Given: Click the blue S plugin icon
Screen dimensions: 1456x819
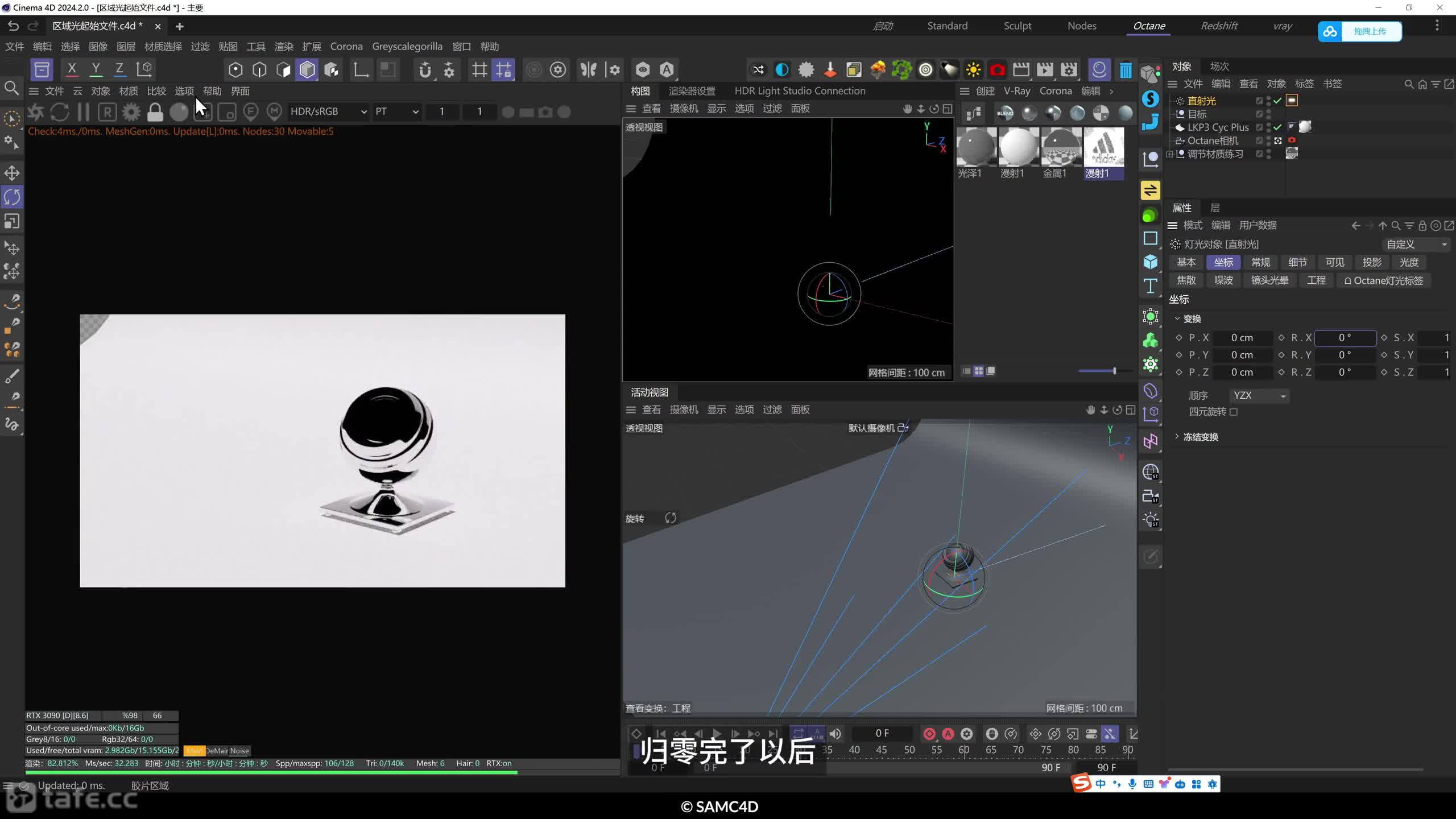Looking at the screenshot, I should pyautogui.click(x=1151, y=98).
